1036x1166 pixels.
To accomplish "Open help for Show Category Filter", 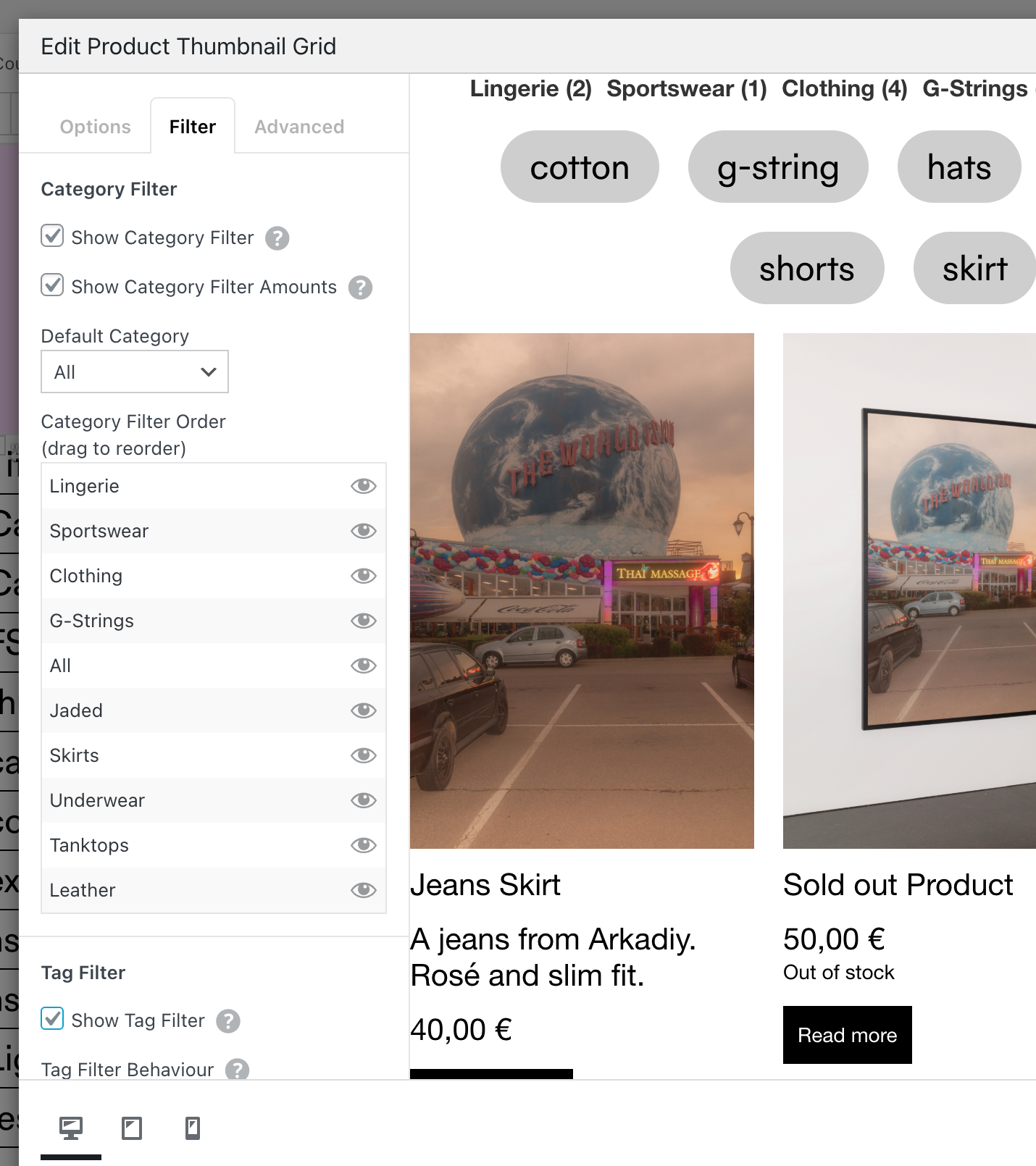I will point(277,238).
